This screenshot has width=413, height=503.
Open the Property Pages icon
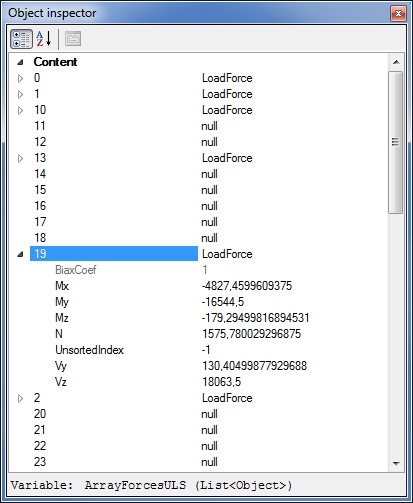73,39
